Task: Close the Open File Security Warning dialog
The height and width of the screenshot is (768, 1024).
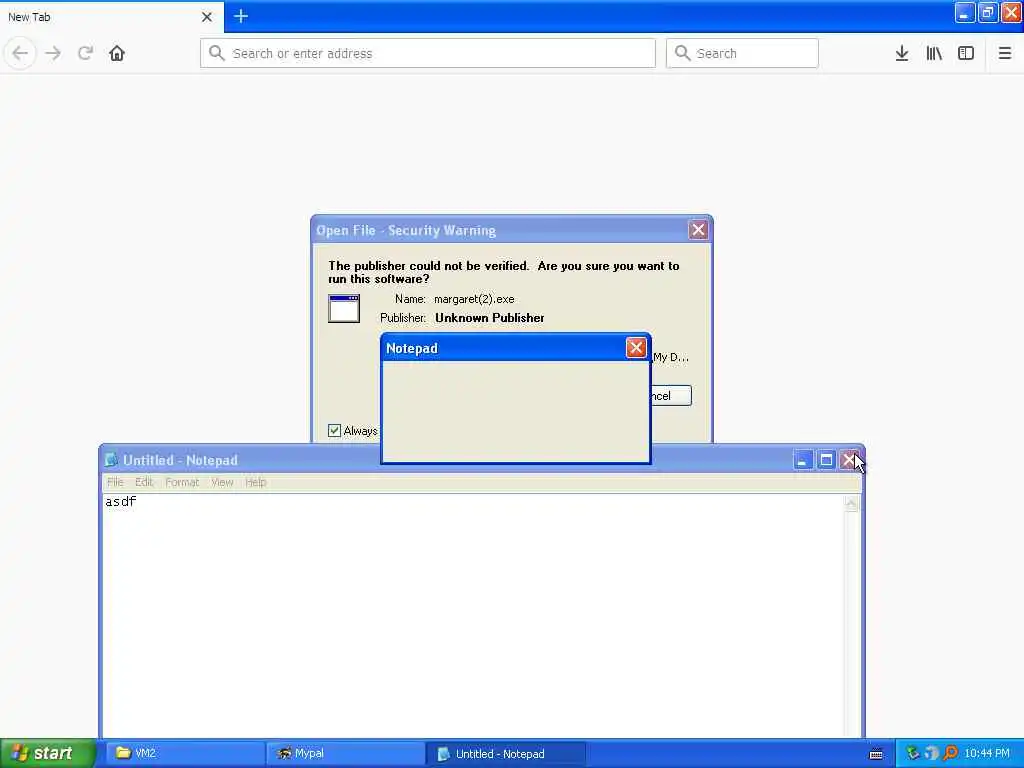Action: 698,230
